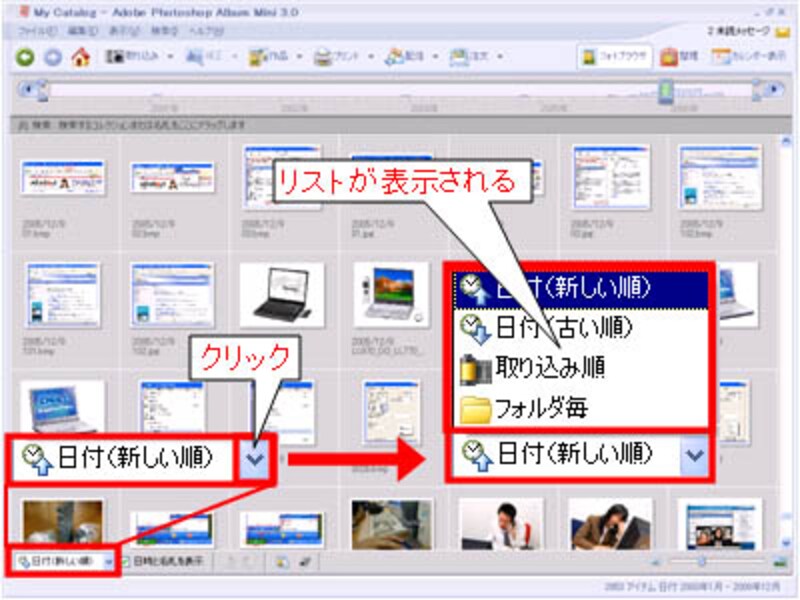Choose フォルダ毎 in the sort list

click(580, 408)
